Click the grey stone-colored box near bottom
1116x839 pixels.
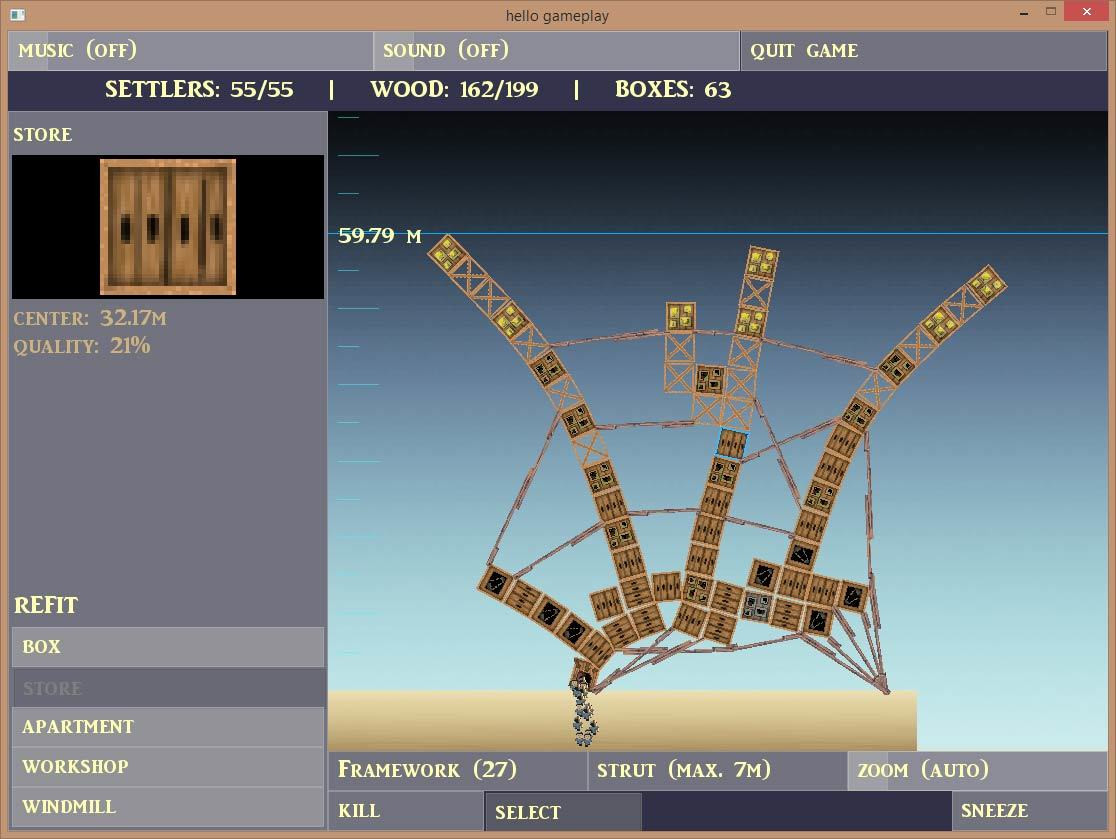(756, 605)
